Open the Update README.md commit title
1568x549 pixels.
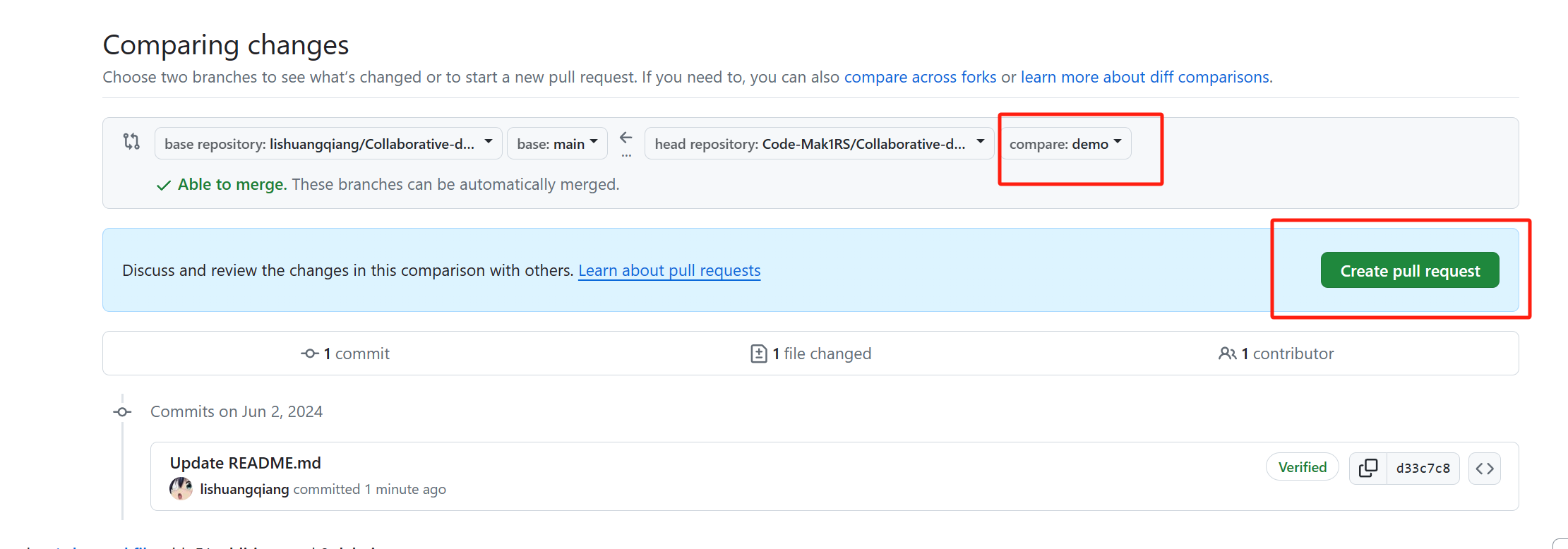[x=245, y=463]
